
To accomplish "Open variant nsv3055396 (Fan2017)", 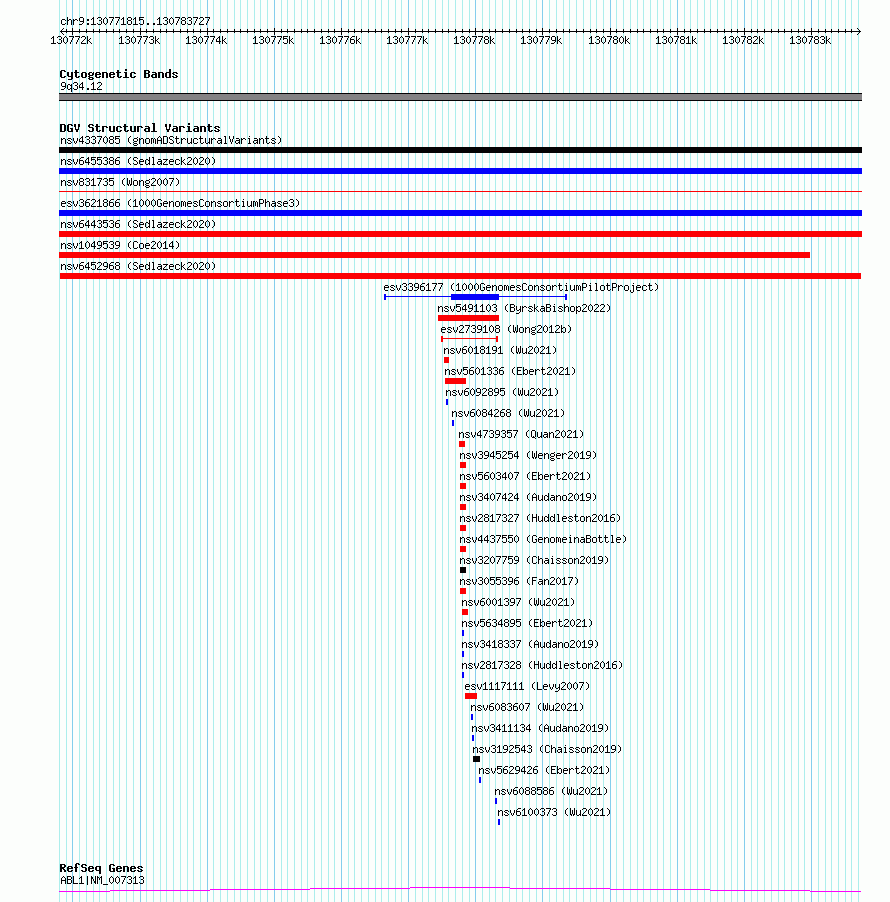I will [519, 581].
